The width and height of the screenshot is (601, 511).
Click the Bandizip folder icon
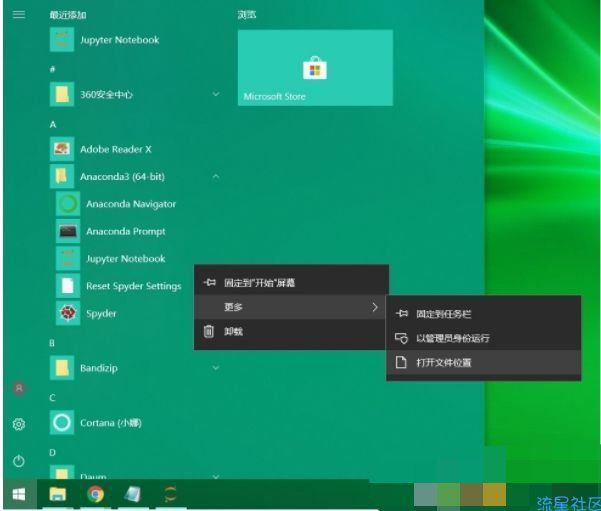pos(62,368)
